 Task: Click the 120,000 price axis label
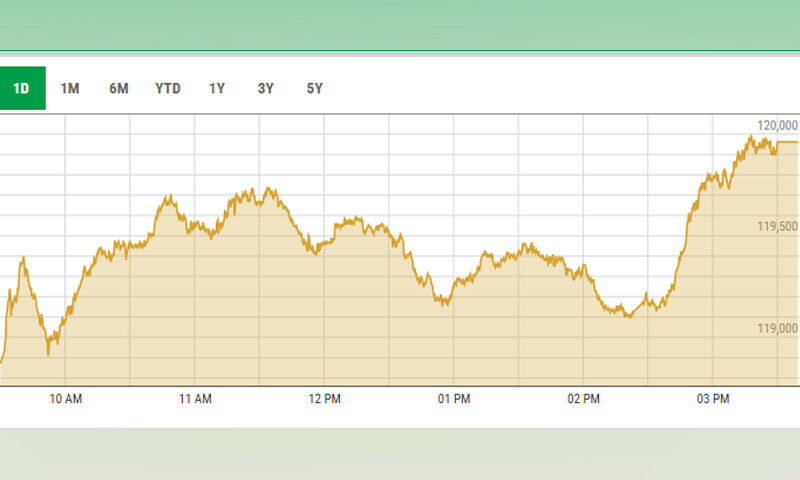point(776,126)
